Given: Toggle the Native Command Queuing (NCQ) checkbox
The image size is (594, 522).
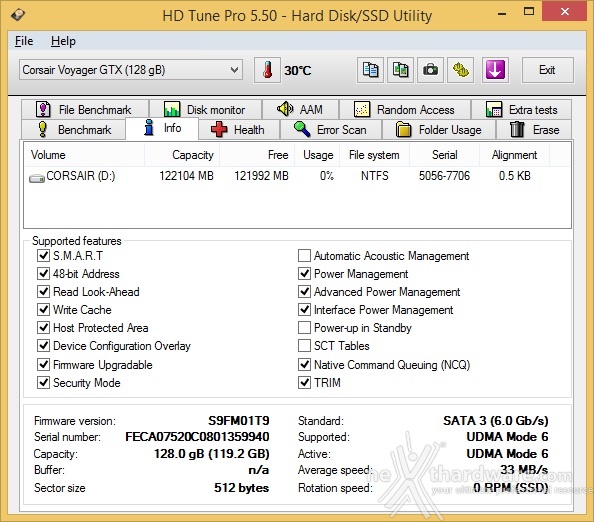Looking at the screenshot, I should [x=305, y=365].
